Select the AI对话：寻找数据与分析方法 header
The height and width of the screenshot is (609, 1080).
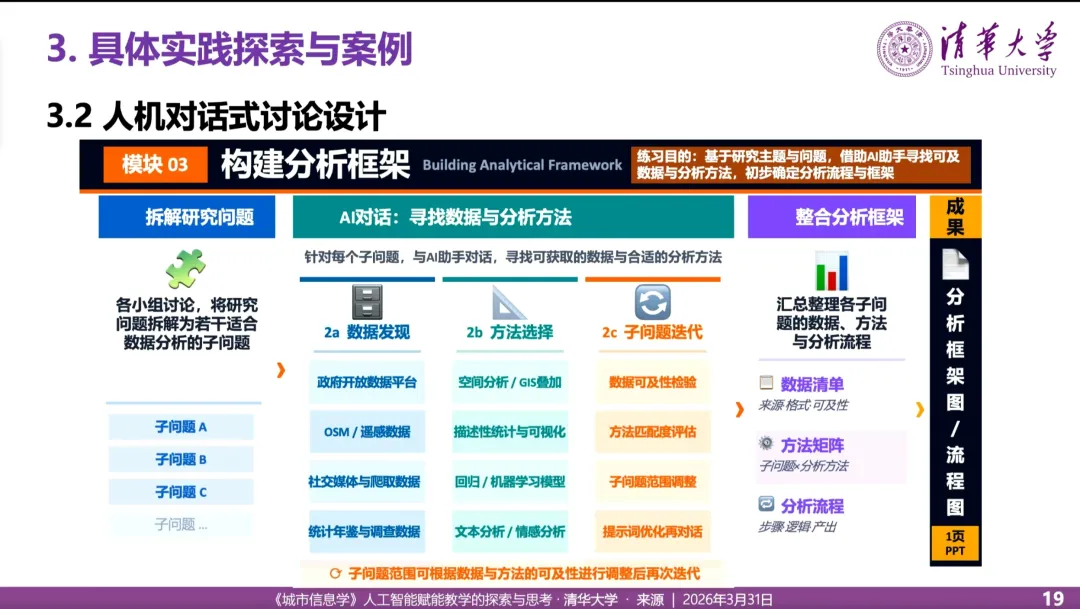[513, 217]
